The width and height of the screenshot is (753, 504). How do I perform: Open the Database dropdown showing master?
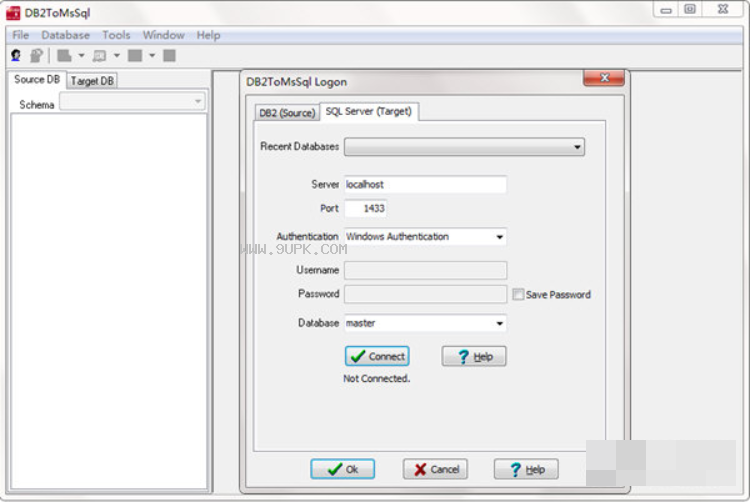point(499,323)
